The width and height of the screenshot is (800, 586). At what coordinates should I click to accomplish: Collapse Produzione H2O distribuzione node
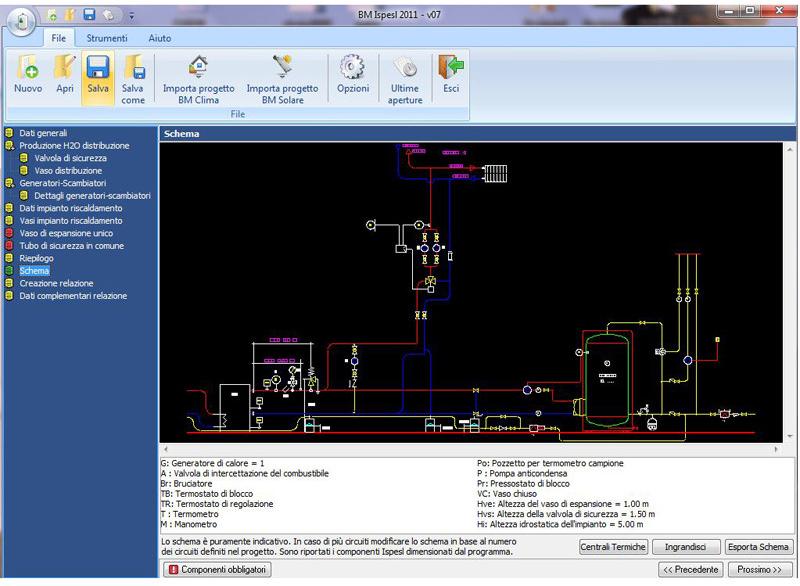click(x=9, y=146)
